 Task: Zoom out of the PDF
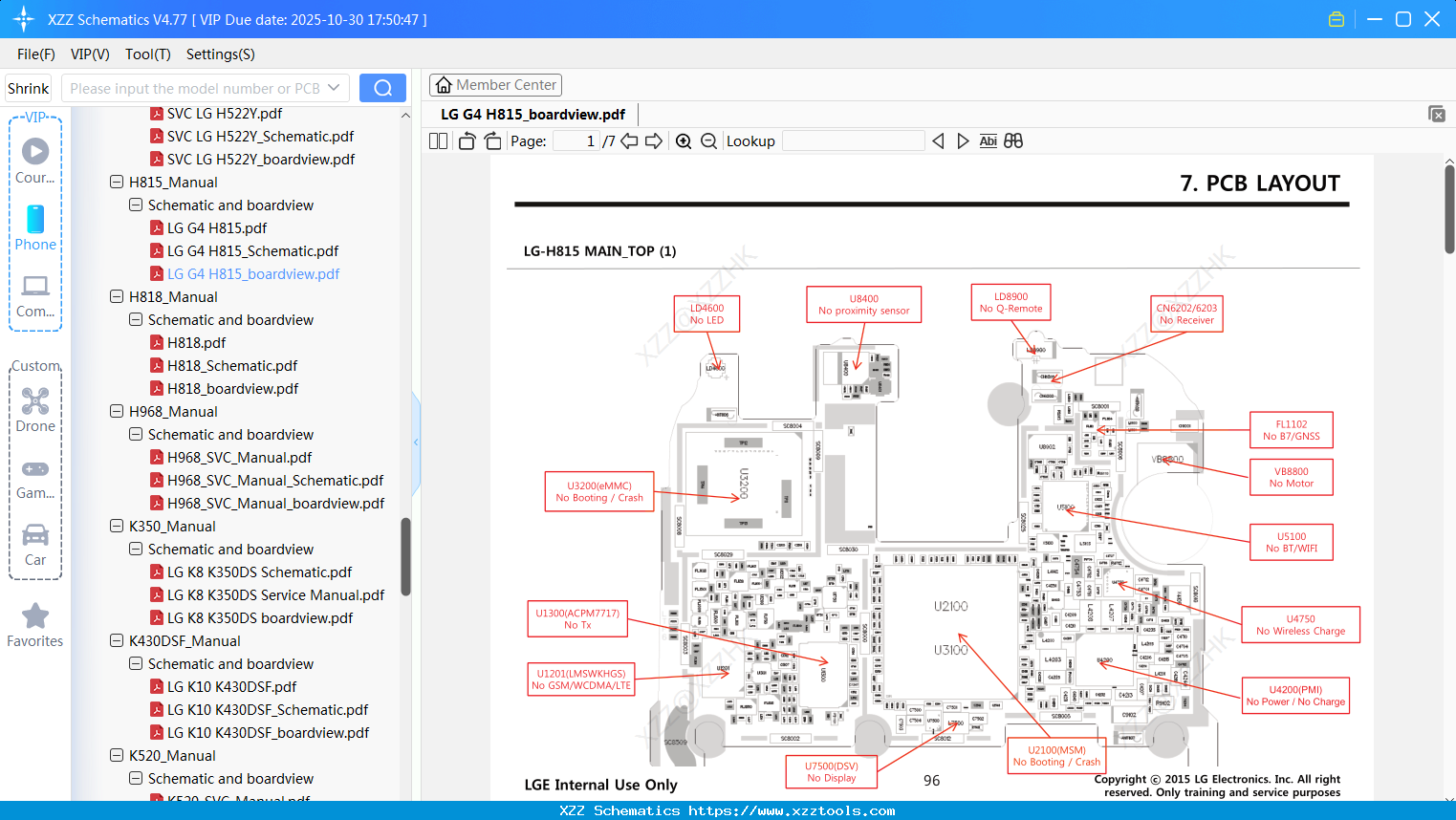[x=709, y=141]
